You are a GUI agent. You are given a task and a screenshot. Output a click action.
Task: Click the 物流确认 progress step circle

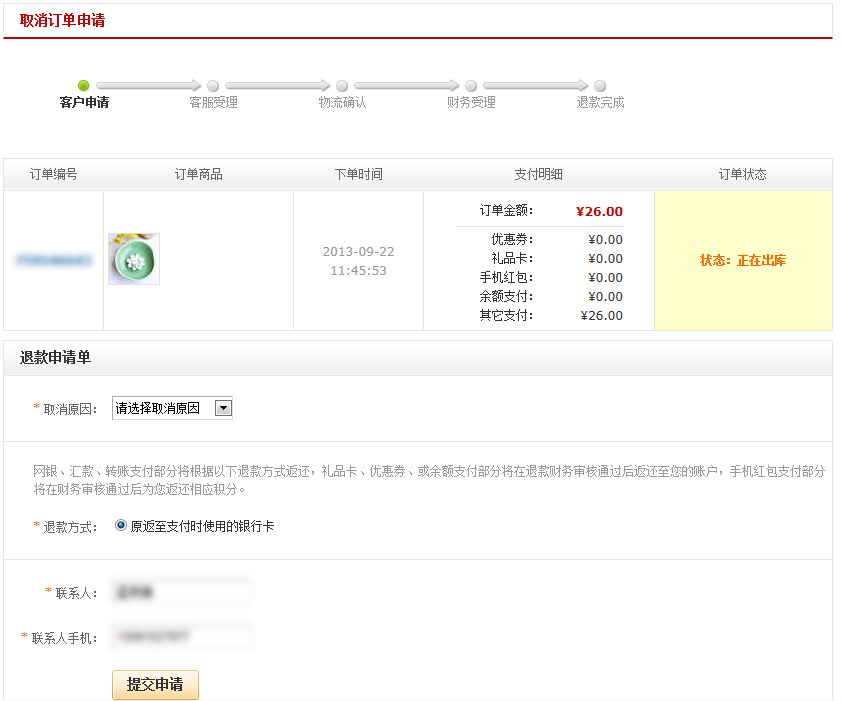point(341,86)
